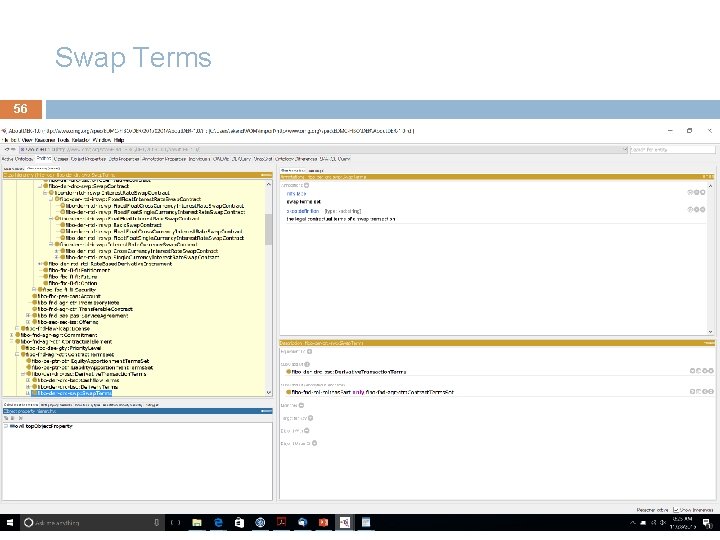Screen dimensions: 720x540
Task: Expand the Security class node
Action: pyautogui.click(x=34, y=290)
